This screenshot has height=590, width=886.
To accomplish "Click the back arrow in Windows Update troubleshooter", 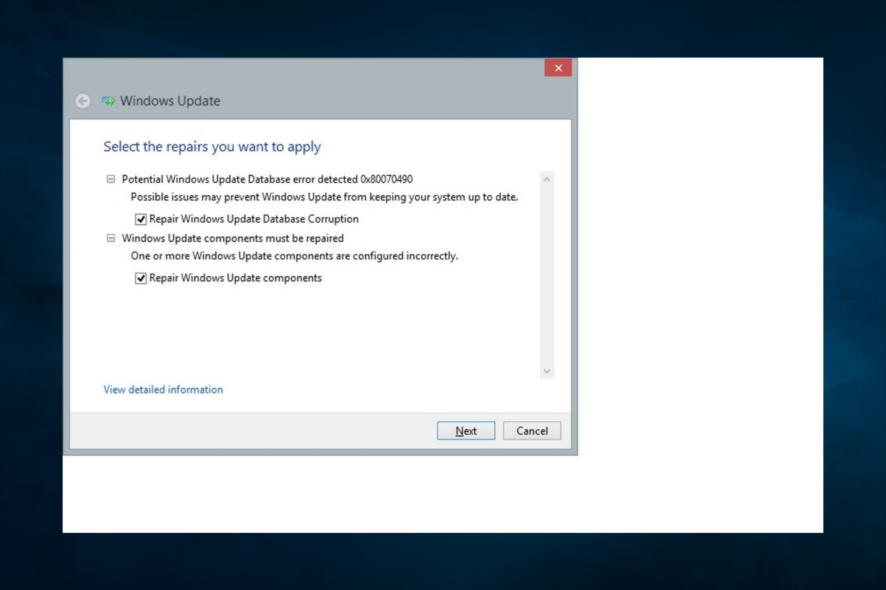I will 83,101.
